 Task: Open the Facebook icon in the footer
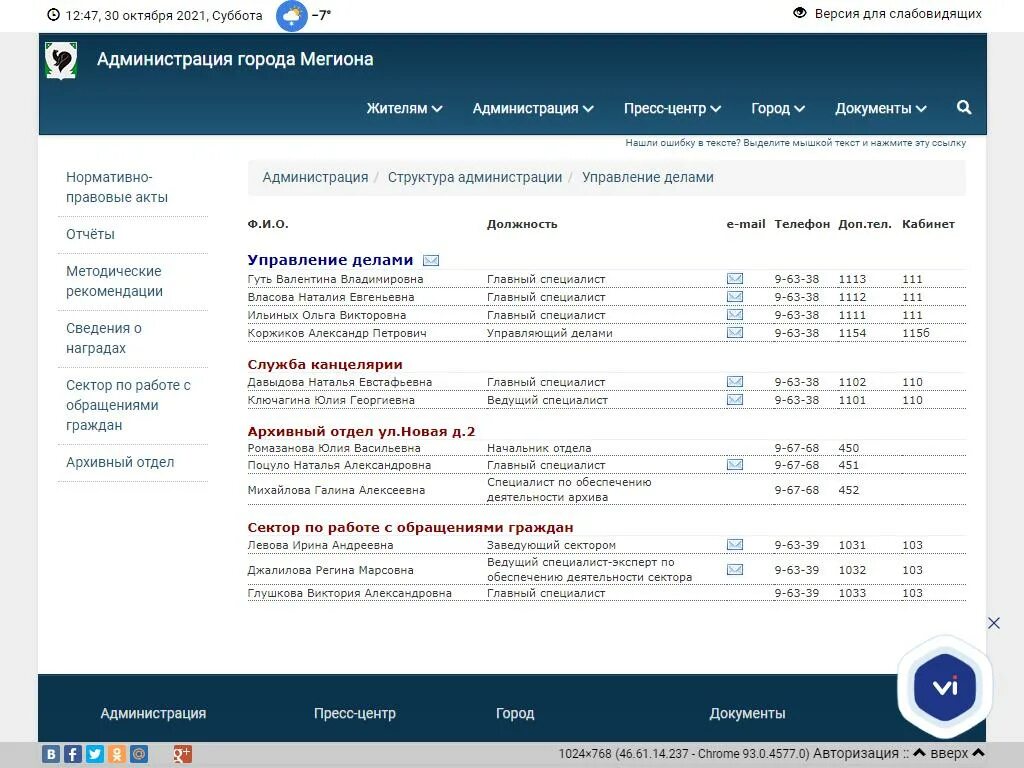(73, 754)
